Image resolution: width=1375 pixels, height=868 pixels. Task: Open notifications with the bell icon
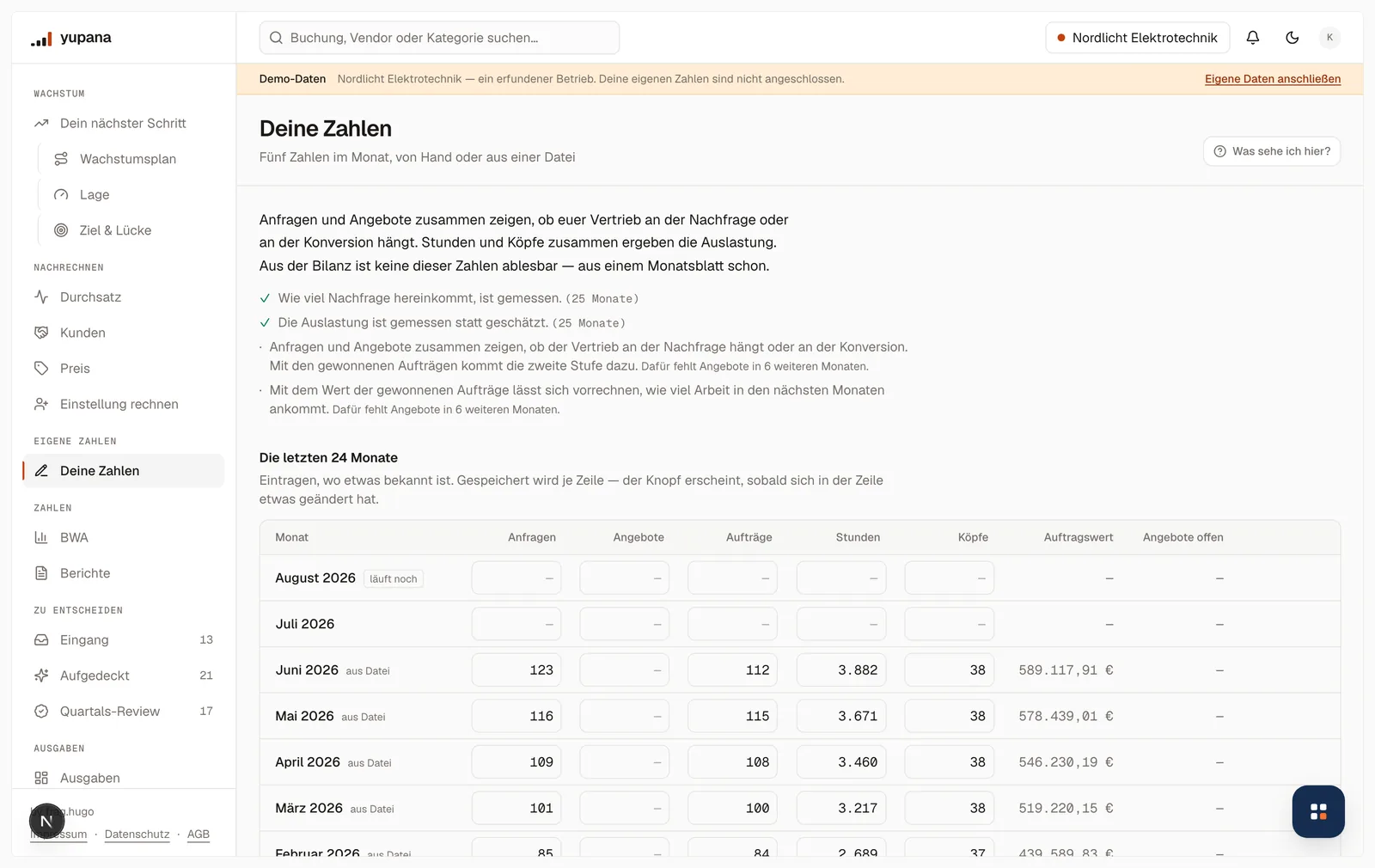tap(1253, 38)
